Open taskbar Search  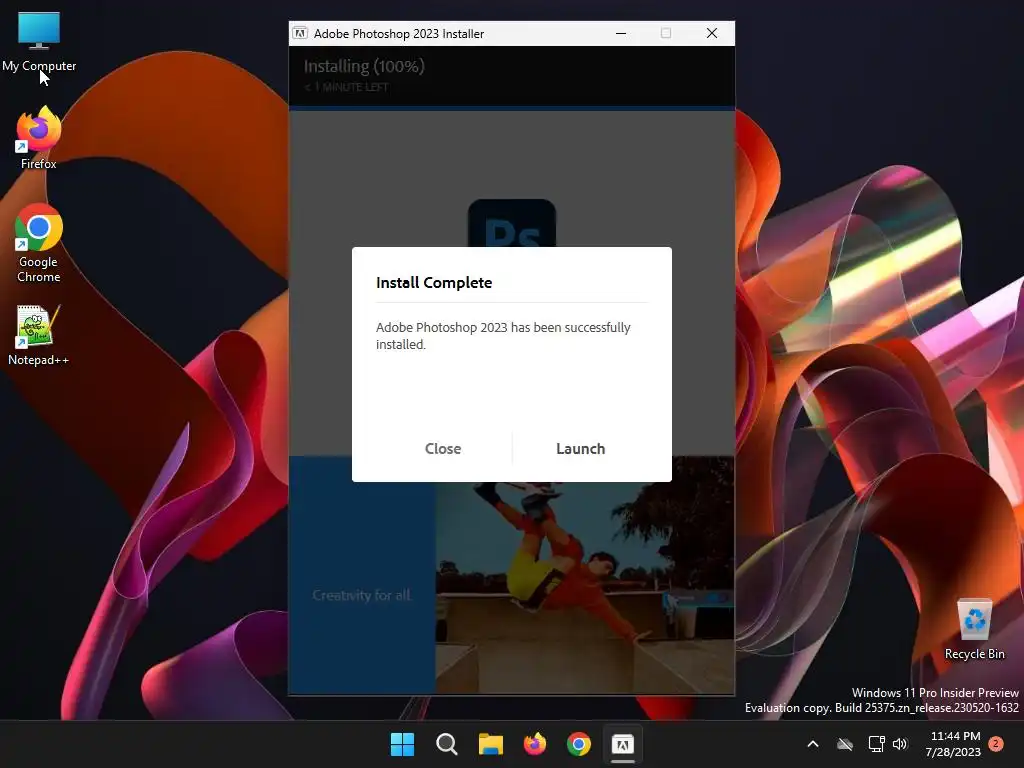pyautogui.click(x=447, y=744)
